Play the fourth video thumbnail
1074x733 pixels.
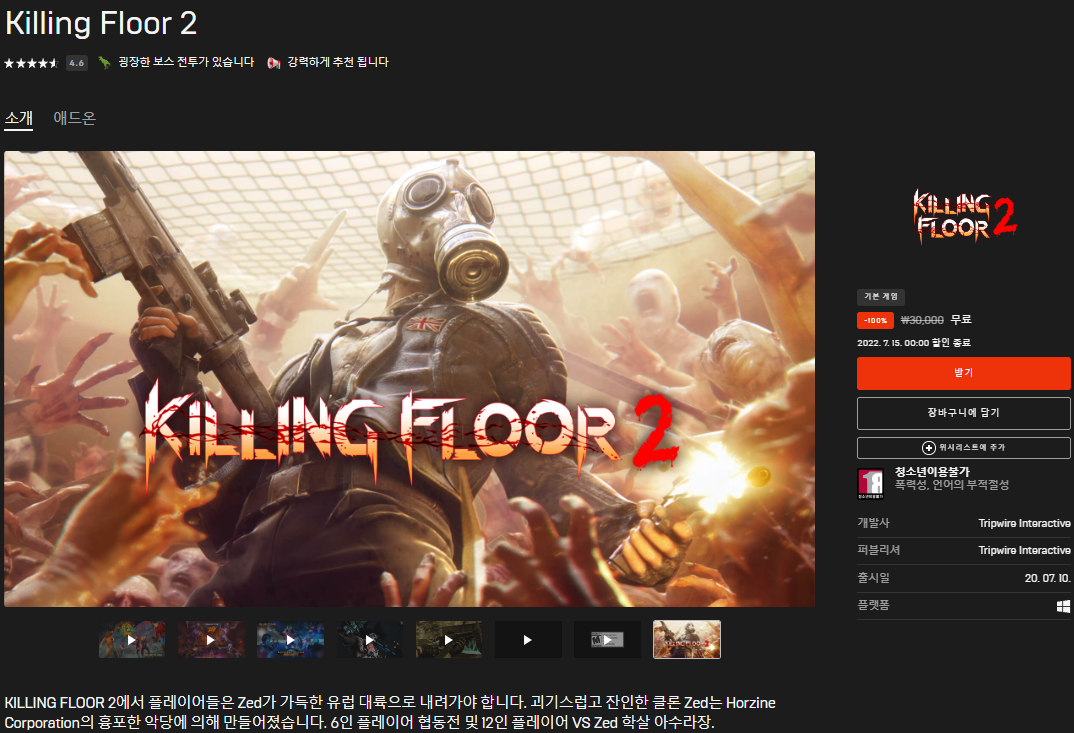click(370, 640)
